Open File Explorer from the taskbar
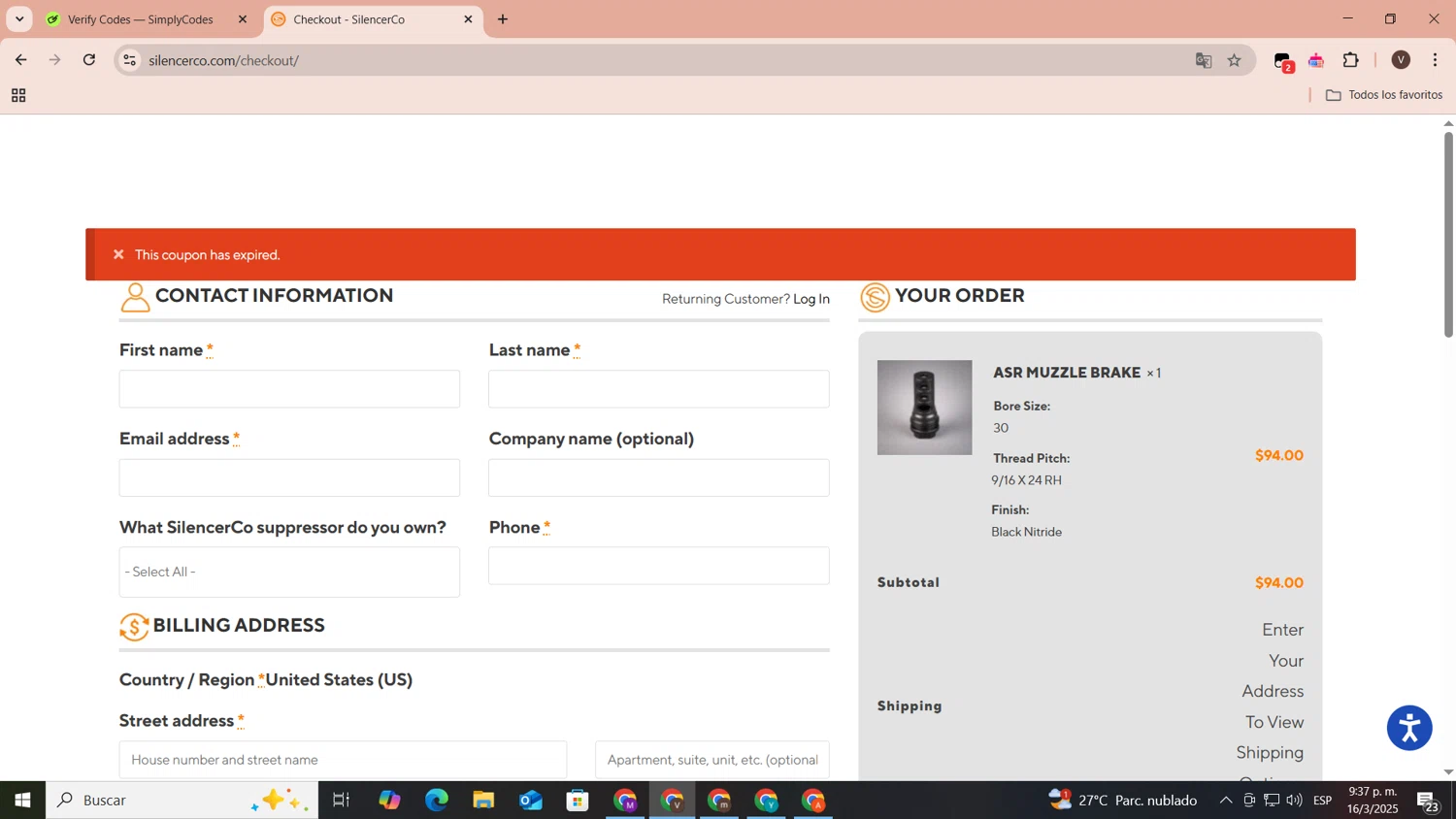The width and height of the screenshot is (1456, 819). pyautogui.click(x=483, y=801)
